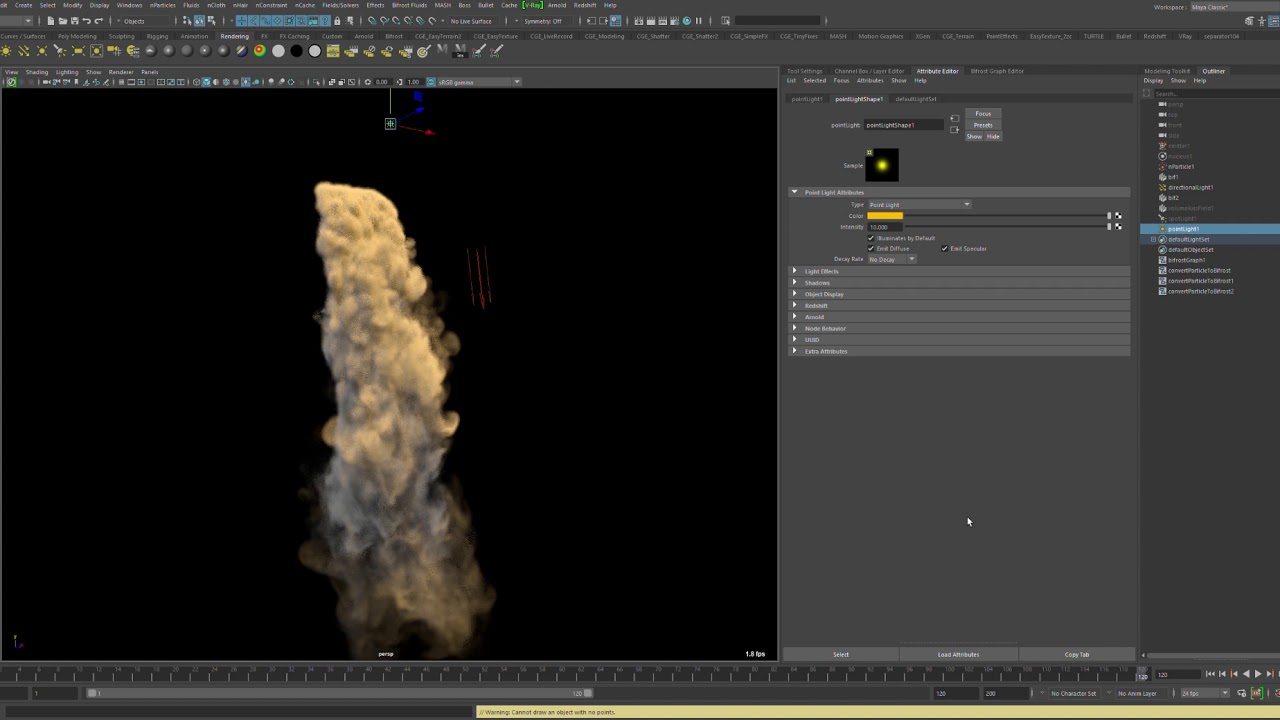Click the blue plastic sphere shelf icon
1280x720 pixels.
[241, 51]
